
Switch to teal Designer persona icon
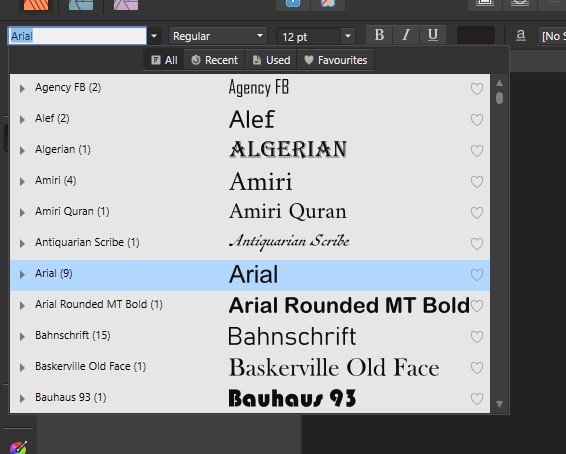[81, 5]
